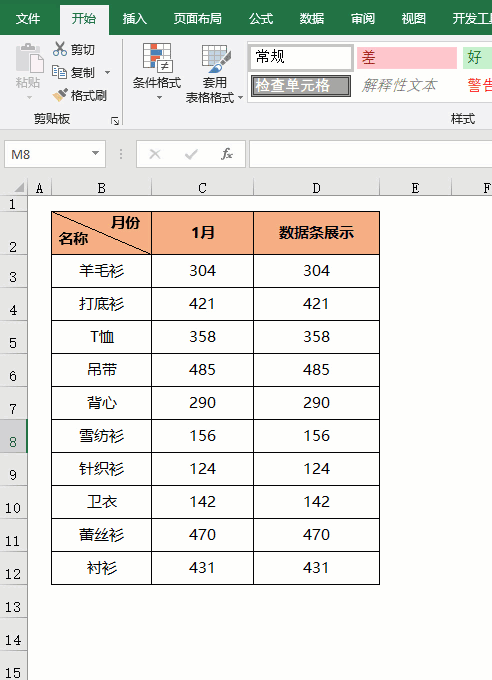Screen dimensions: 492x680
Task: Click the Insert Function fx icon
Action: pyautogui.click(x=226, y=154)
